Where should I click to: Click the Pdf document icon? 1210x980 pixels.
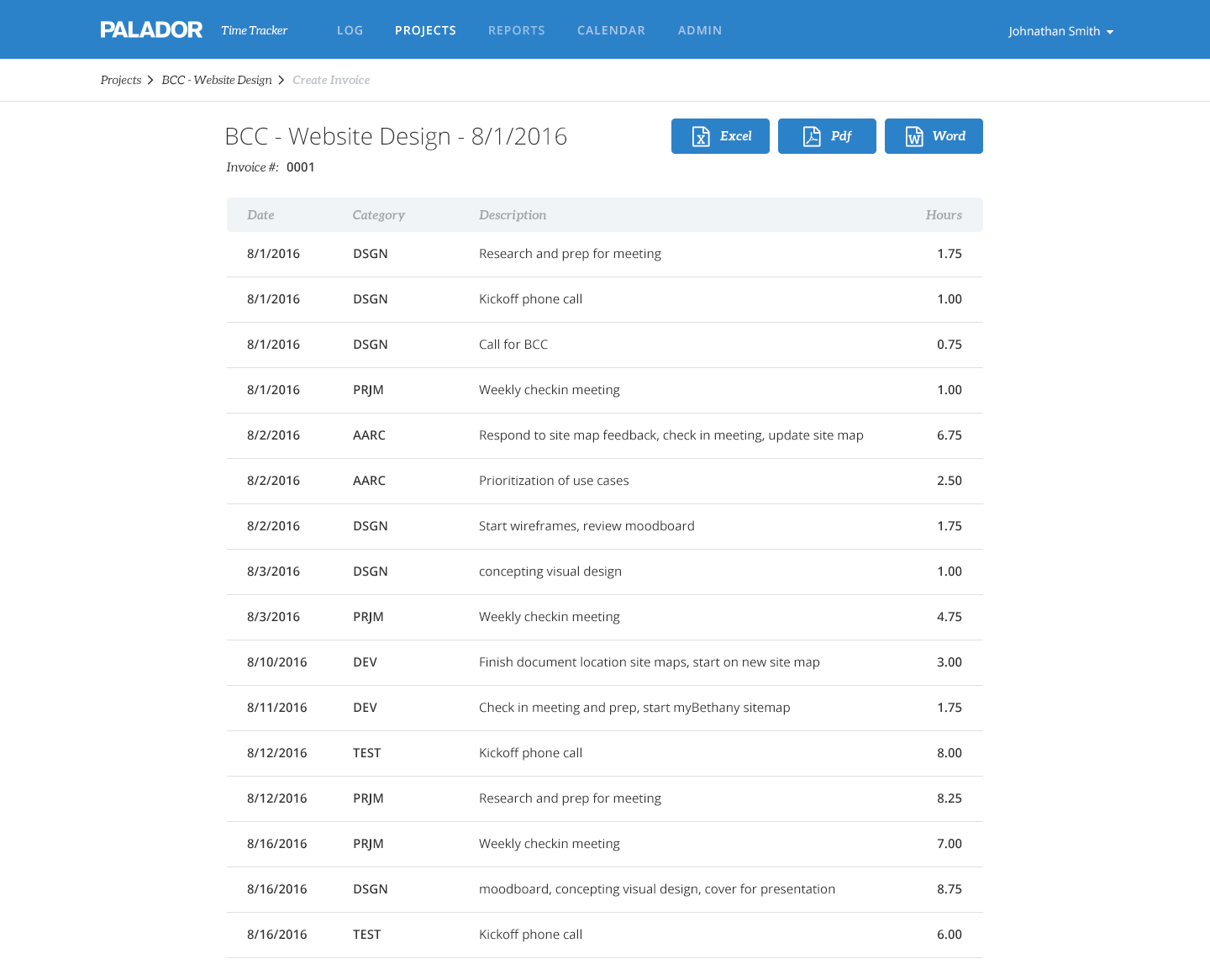point(812,136)
